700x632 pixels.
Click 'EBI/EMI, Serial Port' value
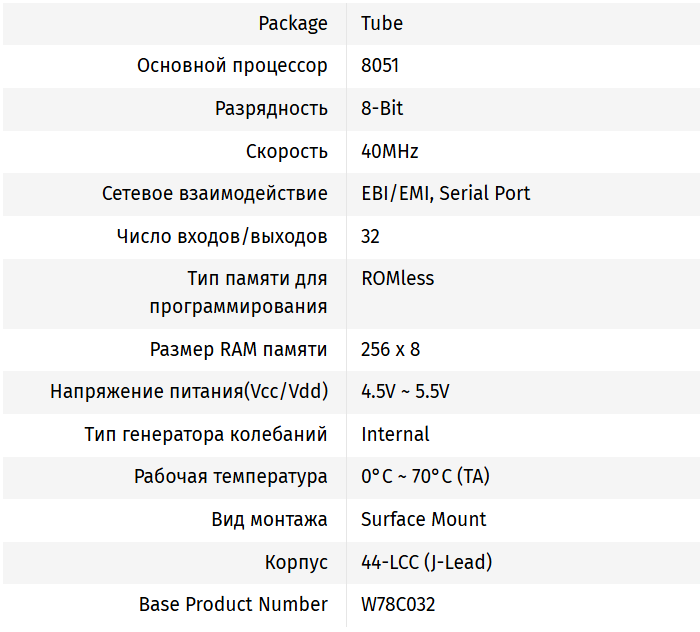[x=445, y=193]
